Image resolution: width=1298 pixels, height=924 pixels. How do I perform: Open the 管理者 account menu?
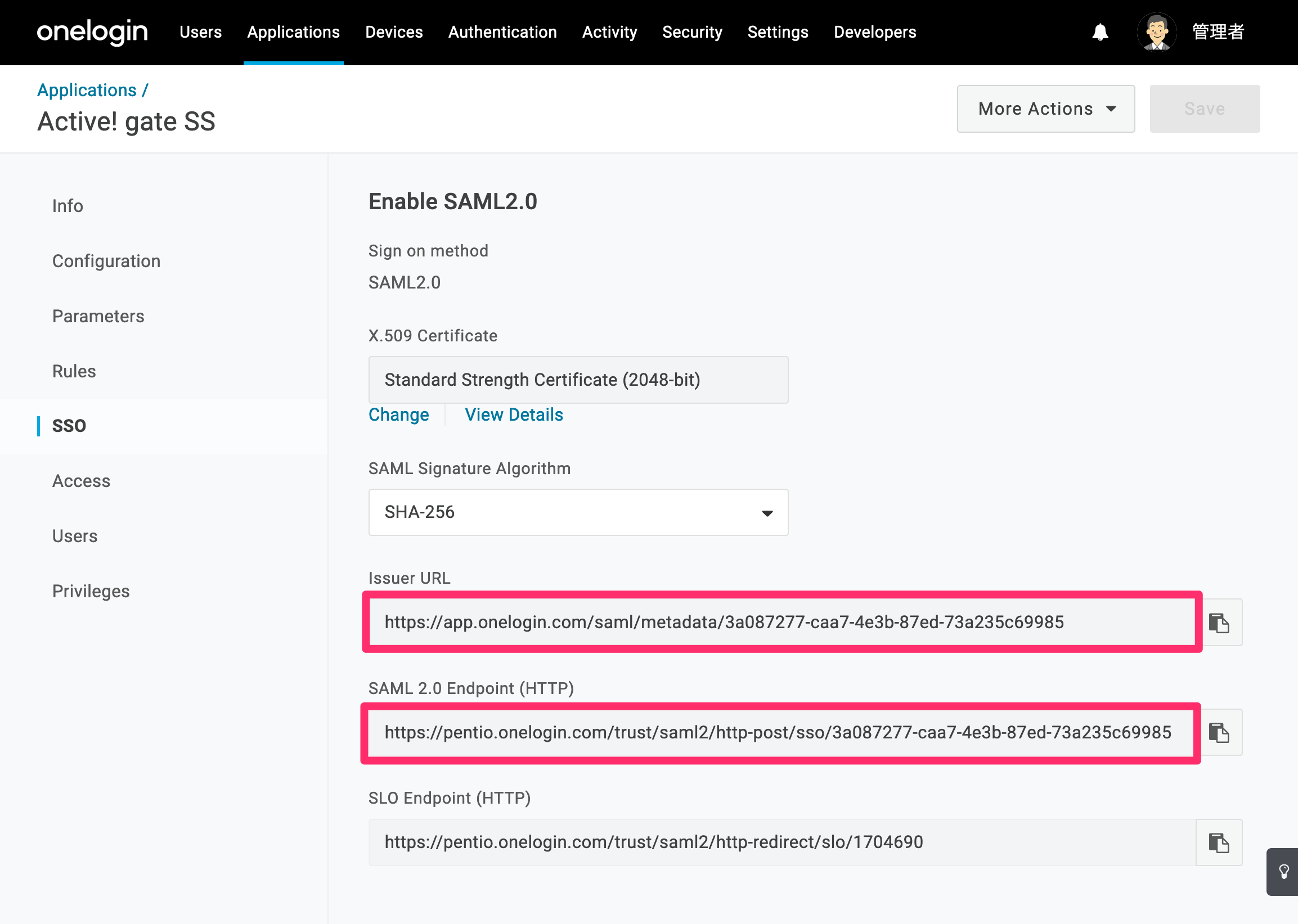coord(1218,32)
